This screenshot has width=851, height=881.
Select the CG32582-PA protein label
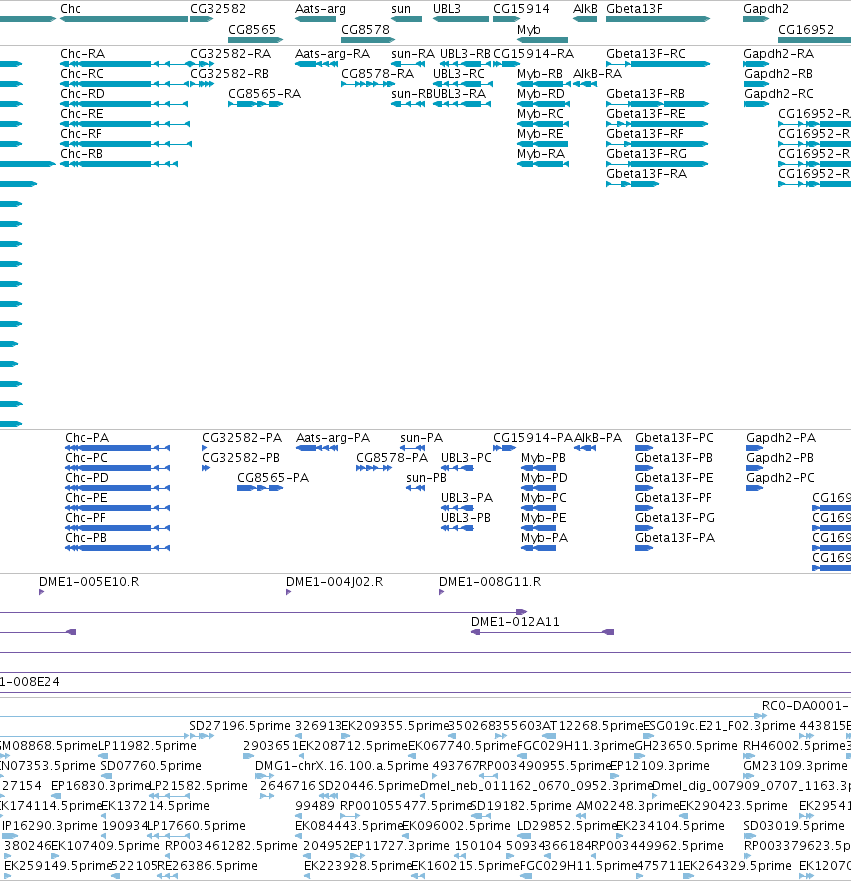242,438
